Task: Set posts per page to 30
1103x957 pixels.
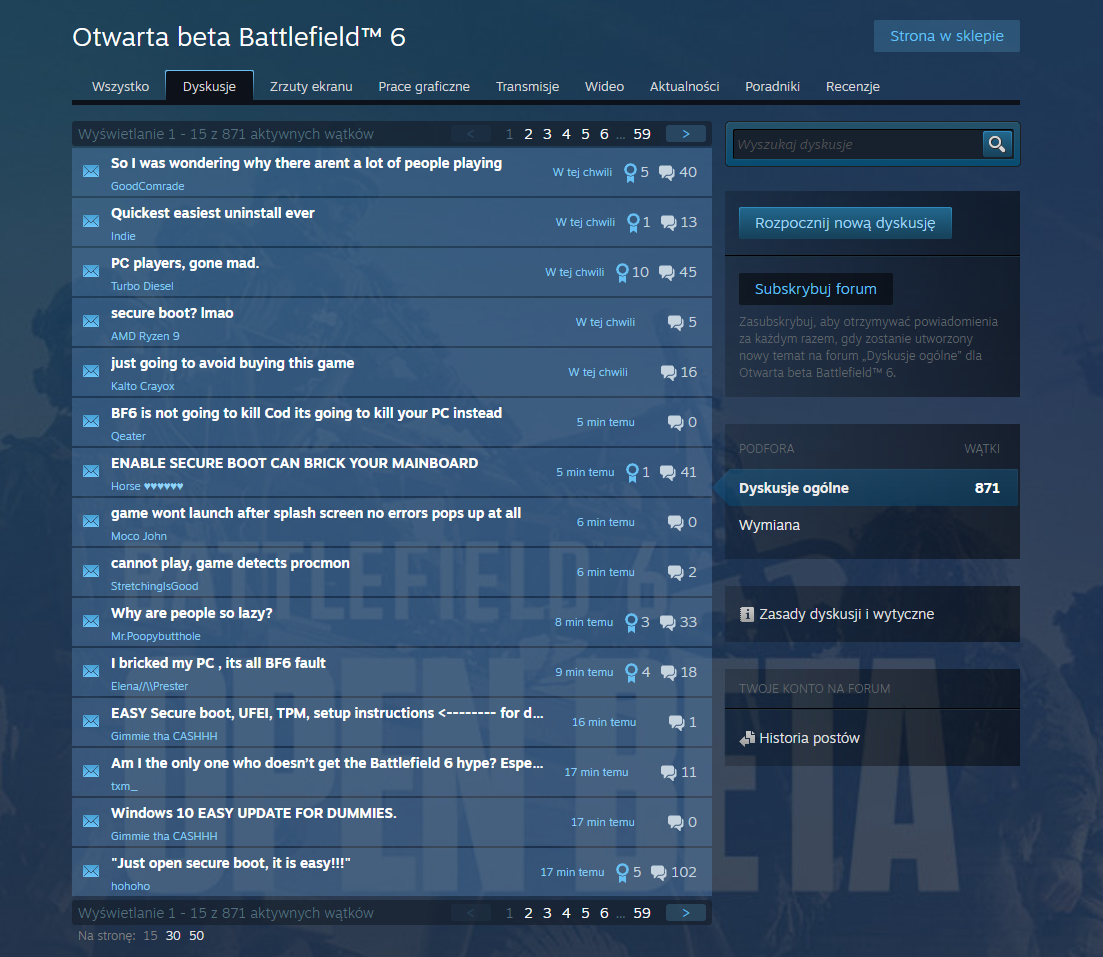Action: click(x=173, y=936)
